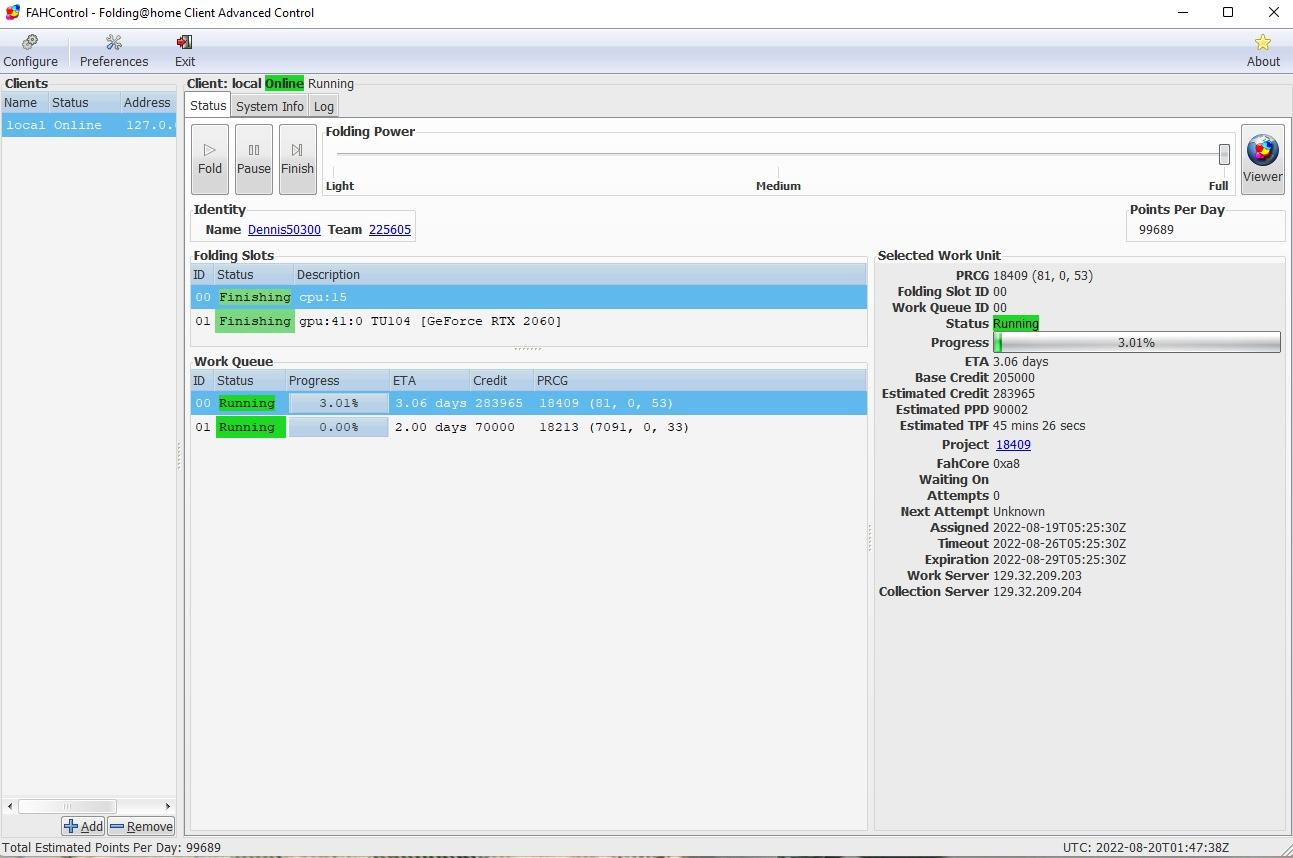This screenshot has width=1293, height=858.
Task: Click the Clients list right scroll arrow
Action: [x=168, y=806]
